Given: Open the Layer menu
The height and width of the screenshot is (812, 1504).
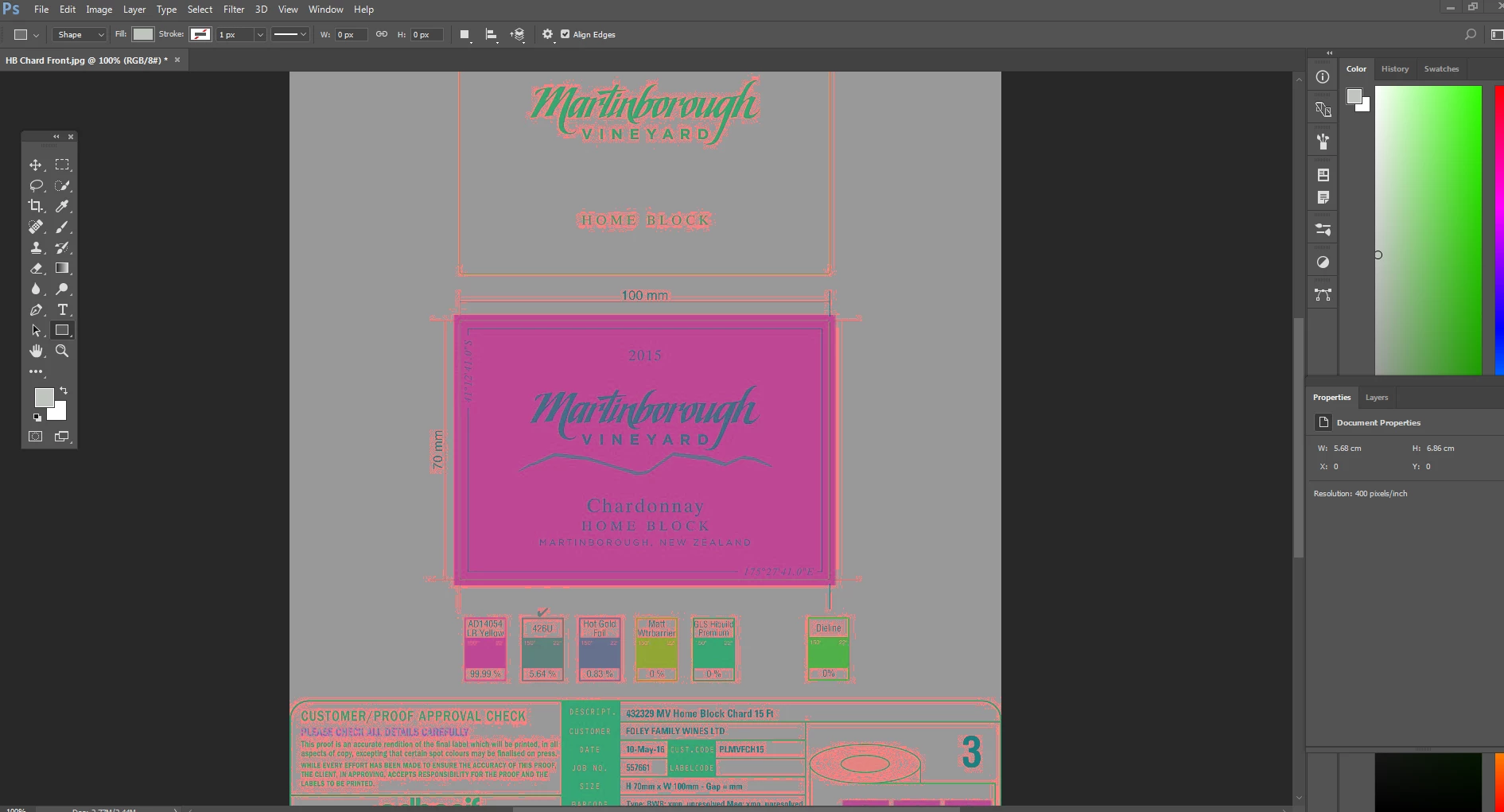Looking at the screenshot, I should [x=134, y=10].
